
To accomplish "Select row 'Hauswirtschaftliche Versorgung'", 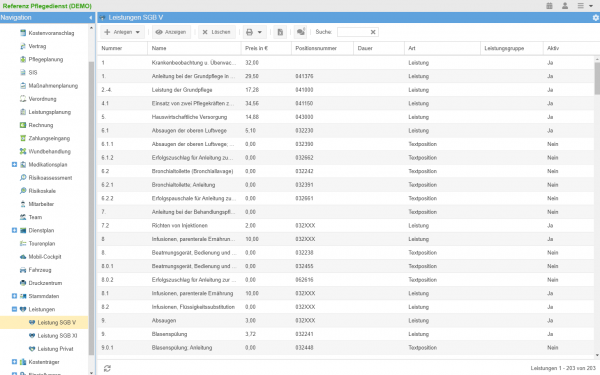I will click(346, 117).
